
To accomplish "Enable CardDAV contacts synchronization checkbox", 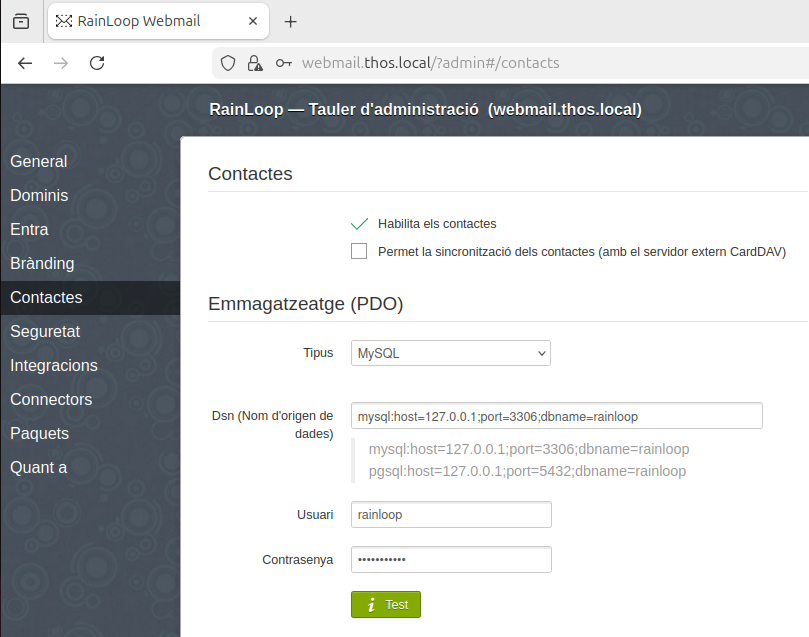I will click(x=359, y=251).
